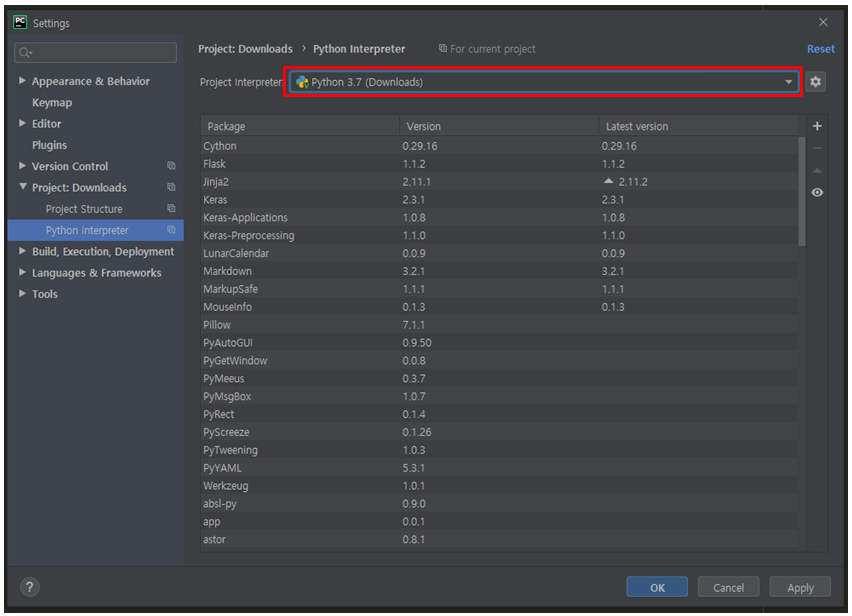This screenshot has width=852, height=616.
Task: Select the Keras package row
Action: (x=499, y=199)
